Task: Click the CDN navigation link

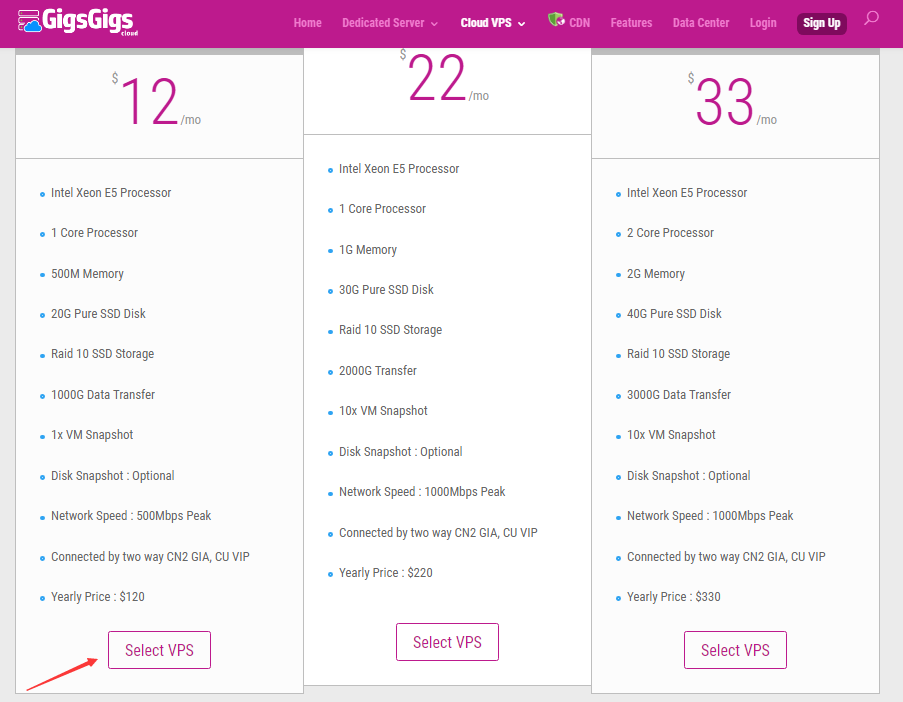Action: pyautogui.click(x=579, y=23)
